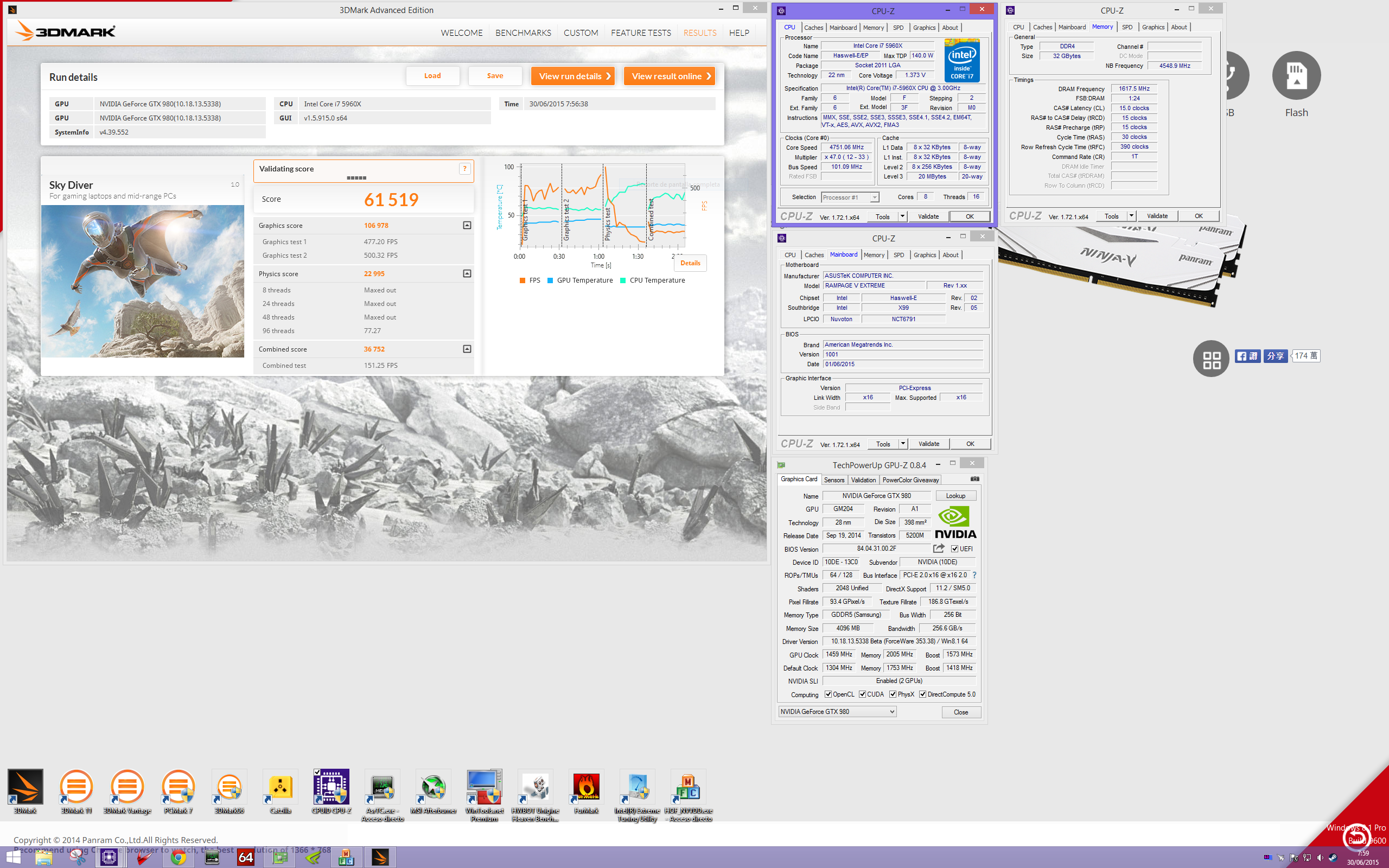Screen dimensions: 1389x868
Task: Click Validate in the CPU-Z Mainboard window
Action: tap(929, 444)
